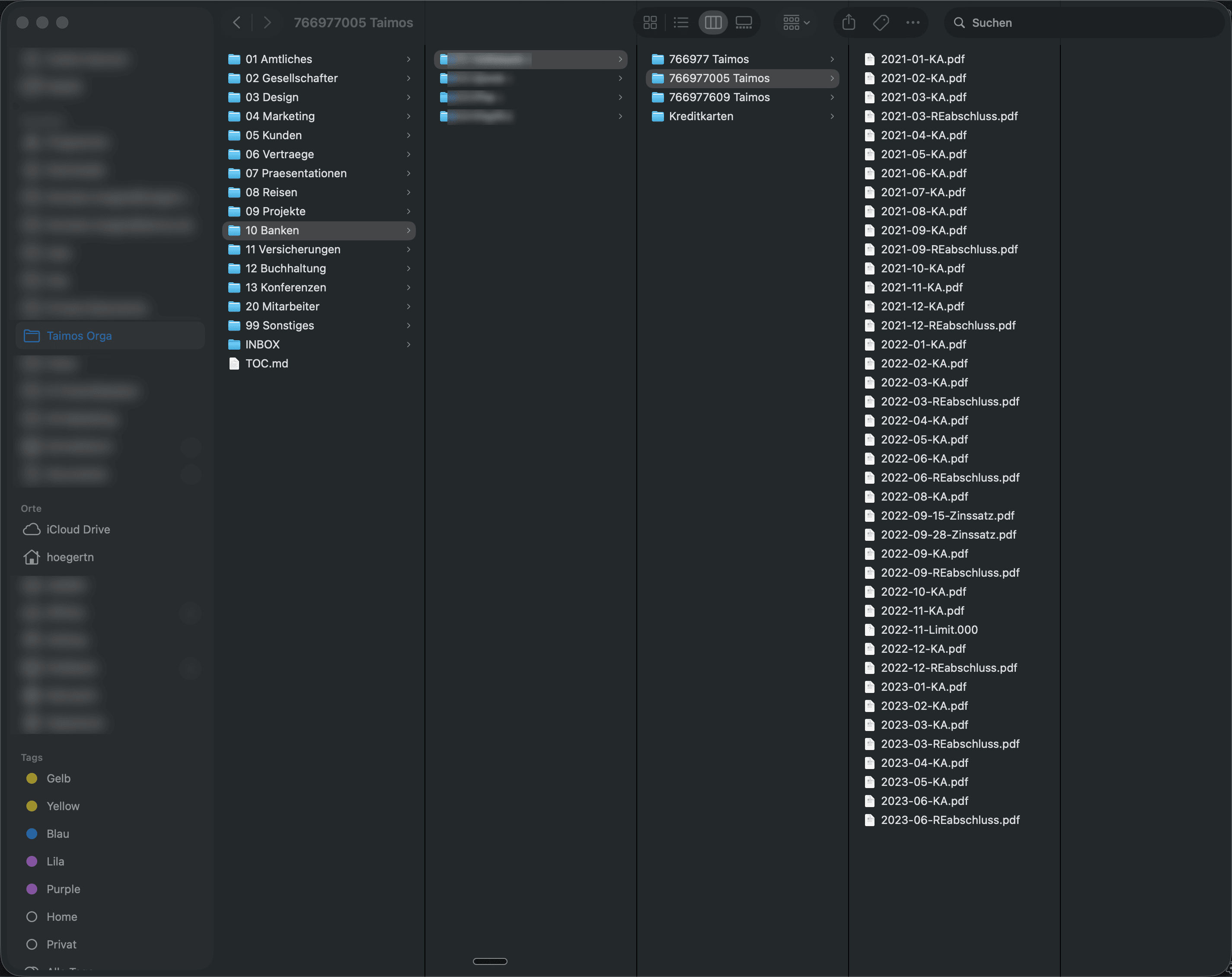Select file 2022-12-REabschluss.pdf
This screenshot has width=1232, height=977.
point(954,668)
